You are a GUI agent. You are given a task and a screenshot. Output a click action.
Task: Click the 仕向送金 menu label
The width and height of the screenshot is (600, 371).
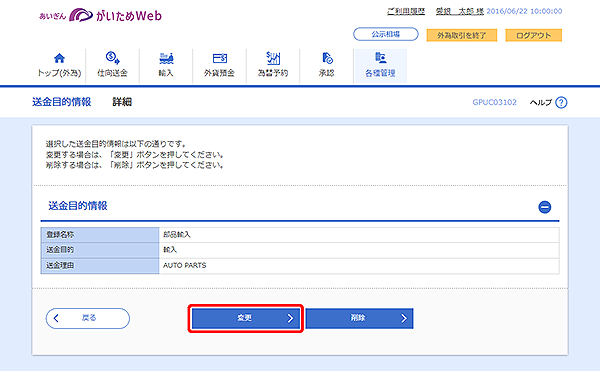click(x=112, y=73)
